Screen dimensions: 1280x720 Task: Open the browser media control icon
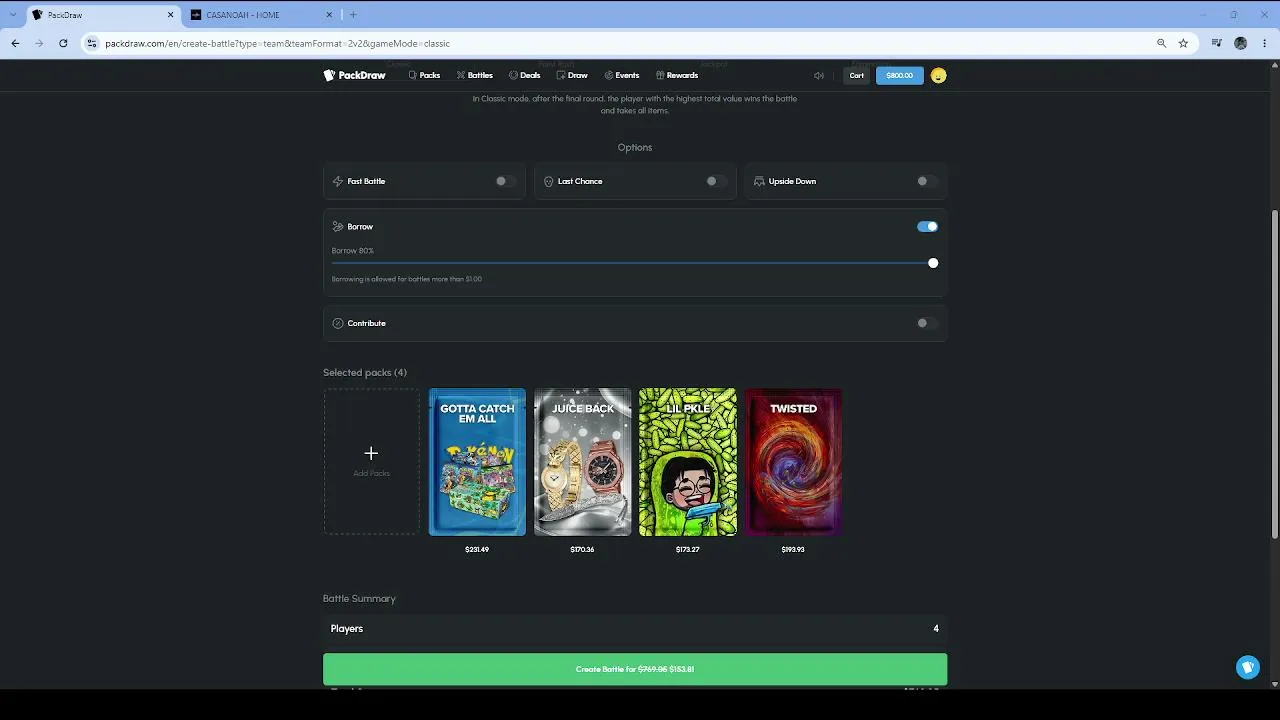point(1217,43)
